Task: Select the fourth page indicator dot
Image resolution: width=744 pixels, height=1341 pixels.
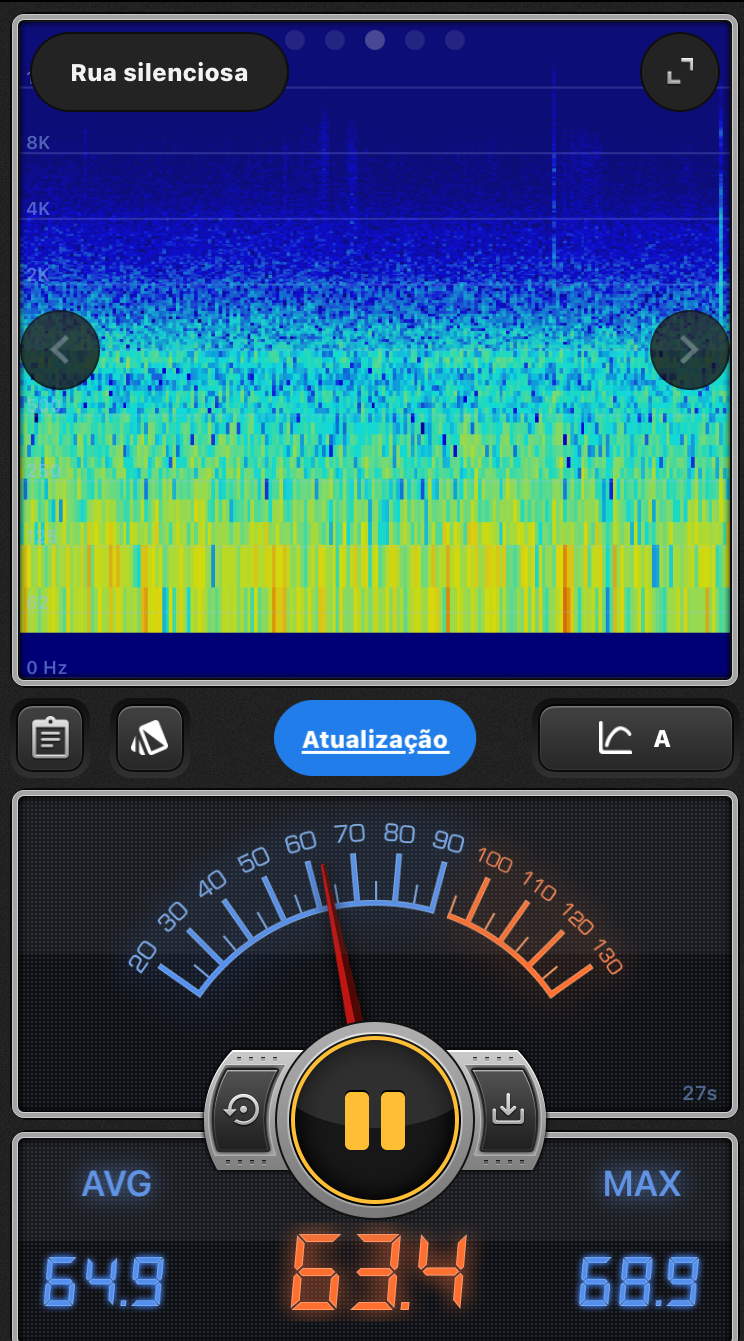Action: 415,40
